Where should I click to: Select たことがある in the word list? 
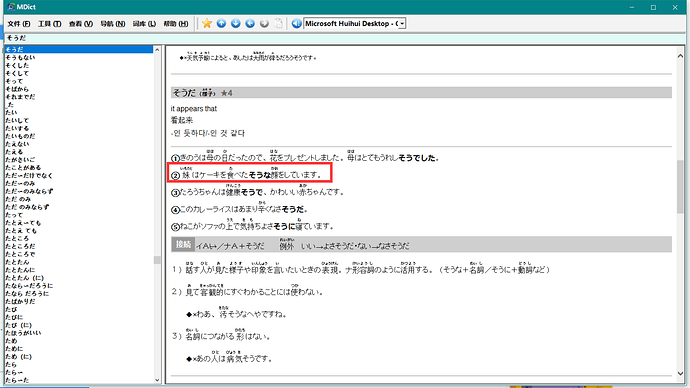coord(23,168)
